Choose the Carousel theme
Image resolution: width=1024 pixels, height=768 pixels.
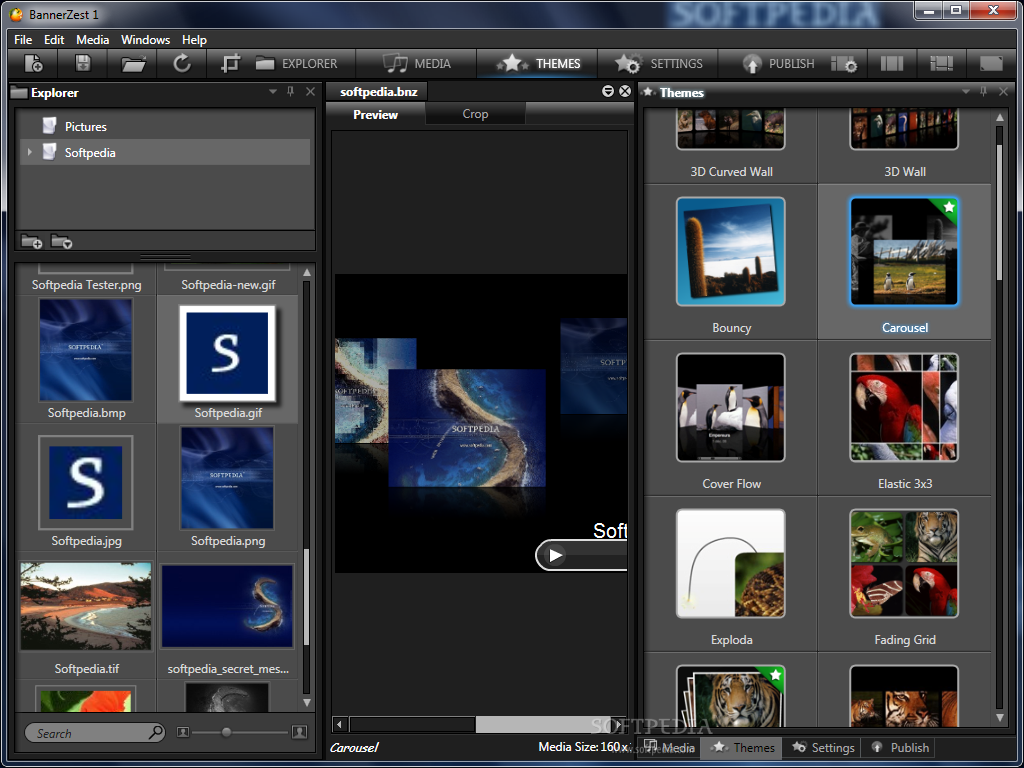(x=904, y=263)
